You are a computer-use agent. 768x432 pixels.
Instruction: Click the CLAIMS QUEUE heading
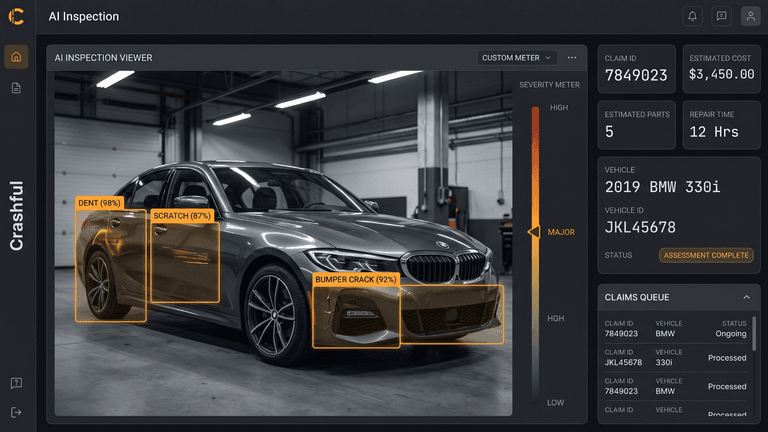coord(637,297)
